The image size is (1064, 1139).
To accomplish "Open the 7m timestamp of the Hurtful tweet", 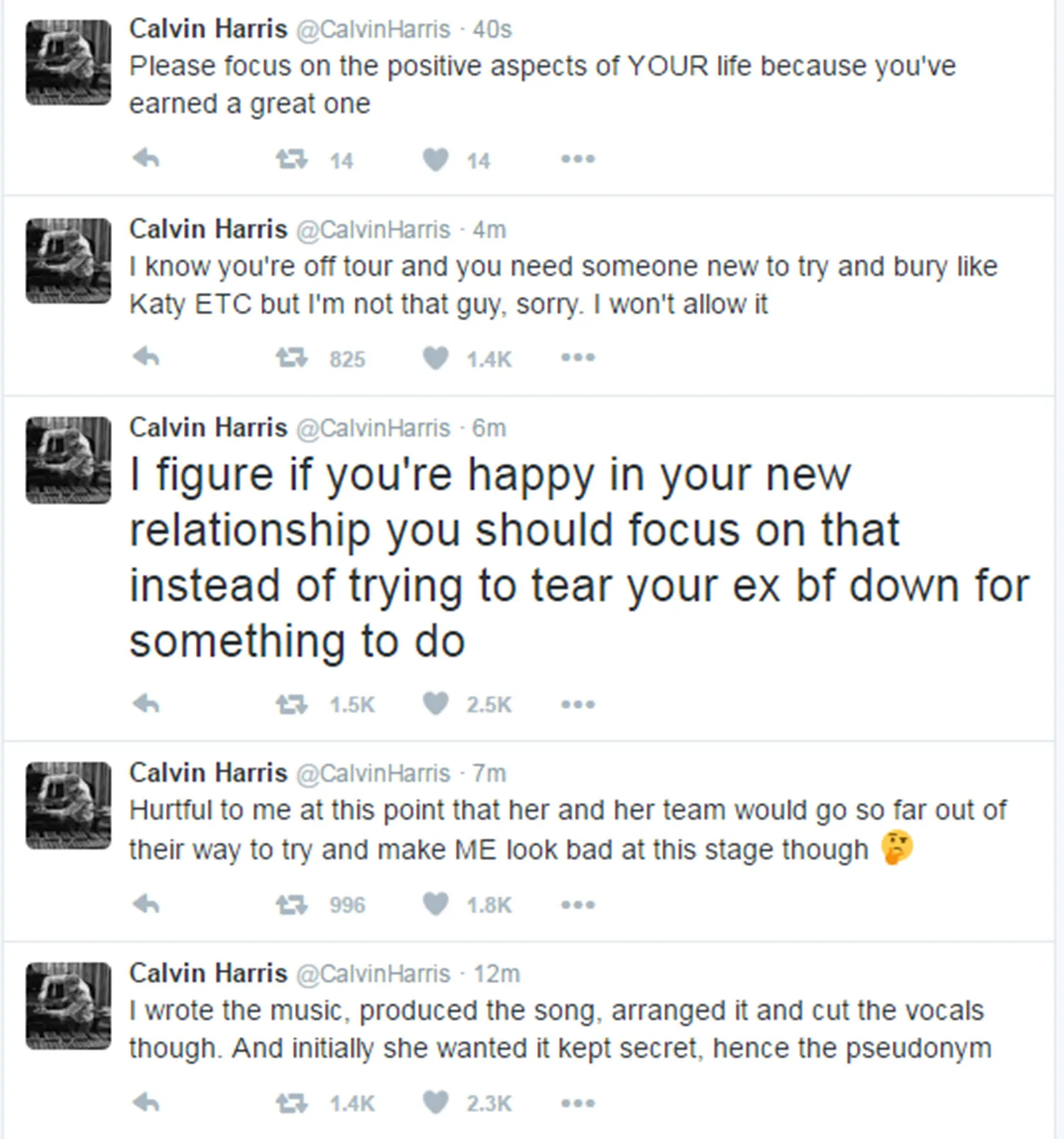I will [489, 773].
